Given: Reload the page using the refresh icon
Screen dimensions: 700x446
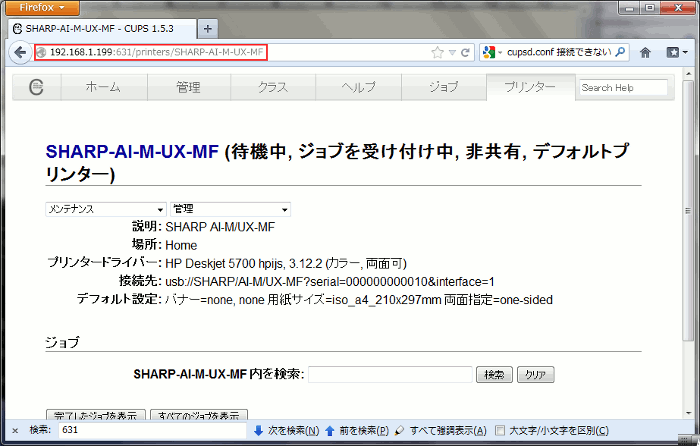Looking at the screenshot, I should point(465,52).
